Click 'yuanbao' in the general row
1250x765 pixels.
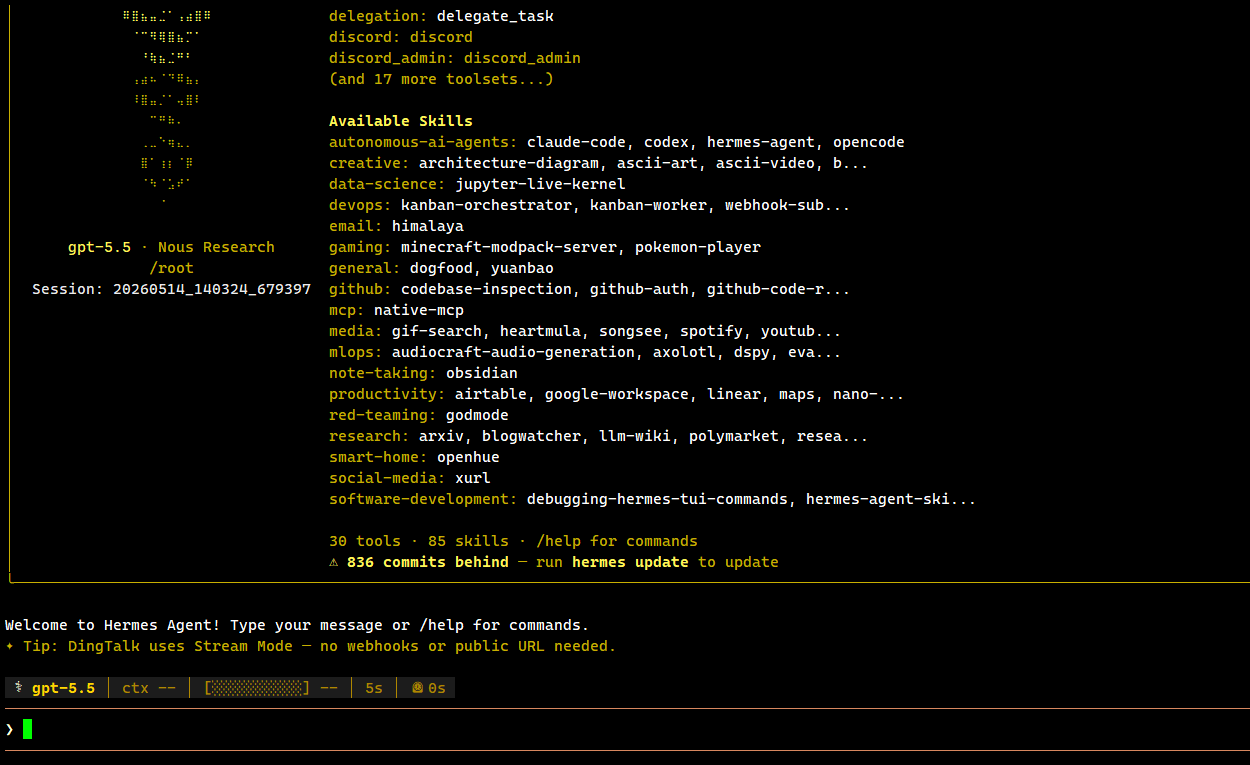pos(522,268)
